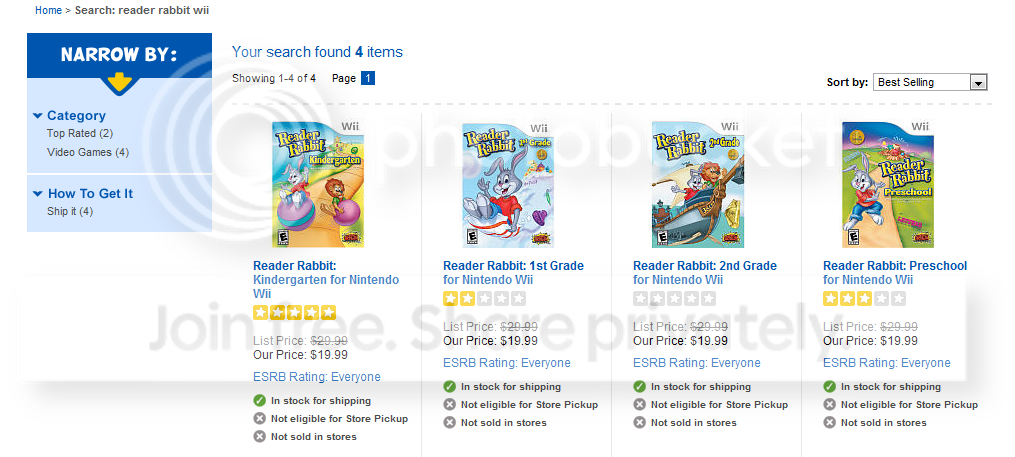Select the Reader Rabbit 2nd Grade cover

click(697, 185)
